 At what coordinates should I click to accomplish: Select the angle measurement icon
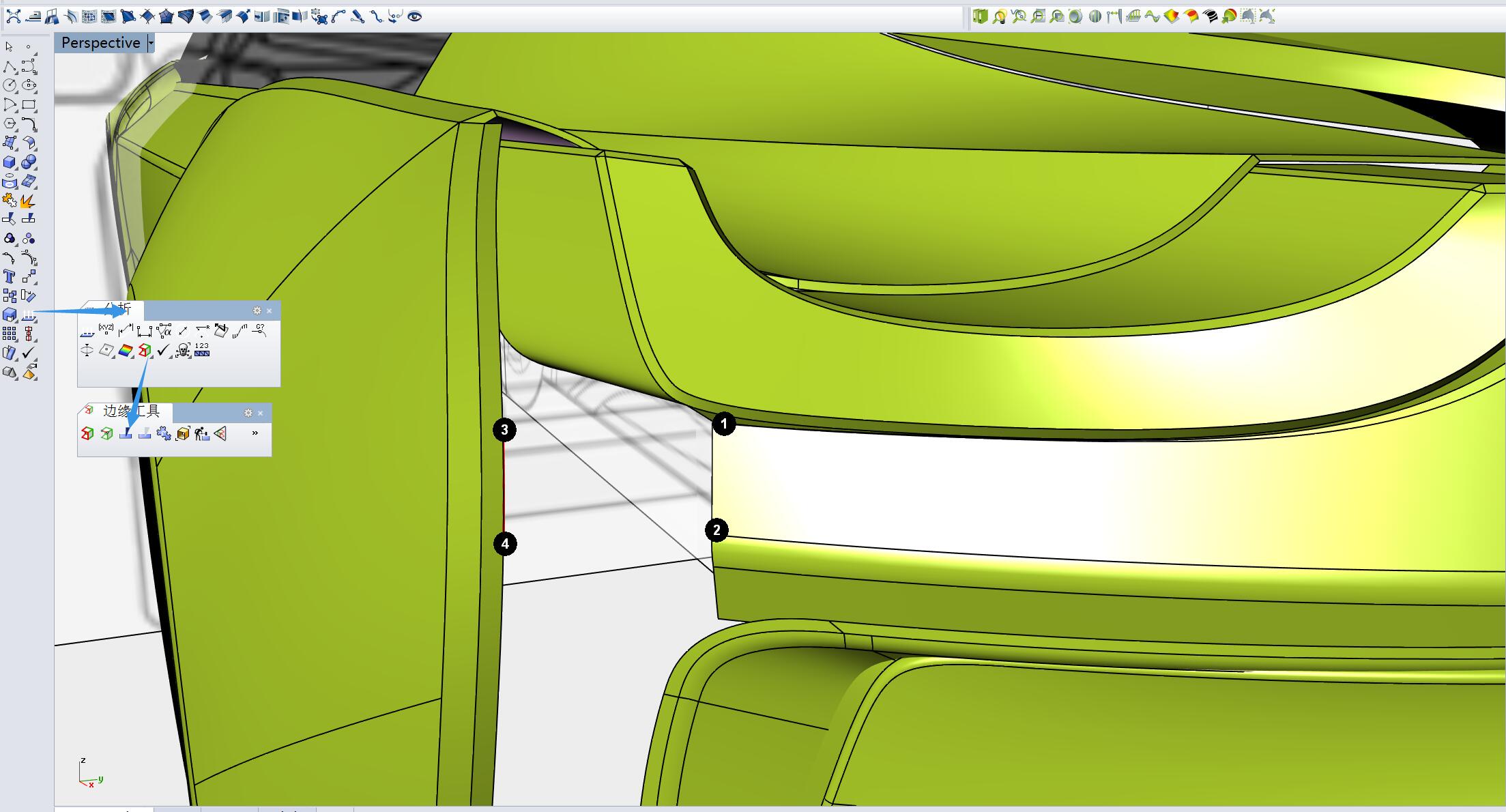tap(164, 331)
